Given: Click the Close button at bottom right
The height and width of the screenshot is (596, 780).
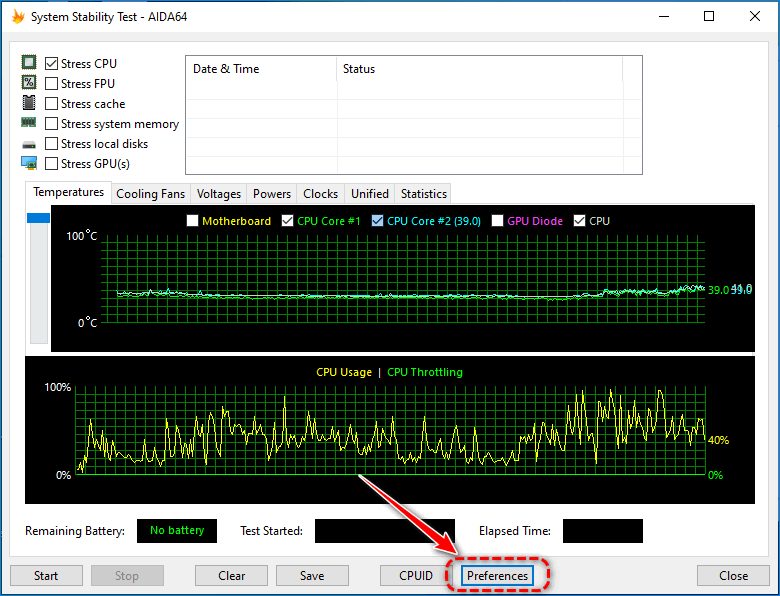Looking at the screenshot, I should [733, 576].
